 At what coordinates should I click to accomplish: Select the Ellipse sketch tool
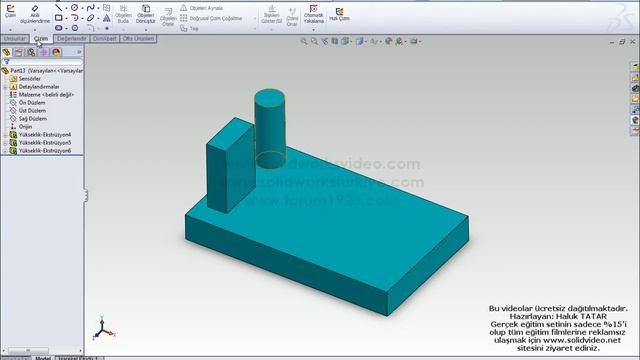click(x=91, y=18)
